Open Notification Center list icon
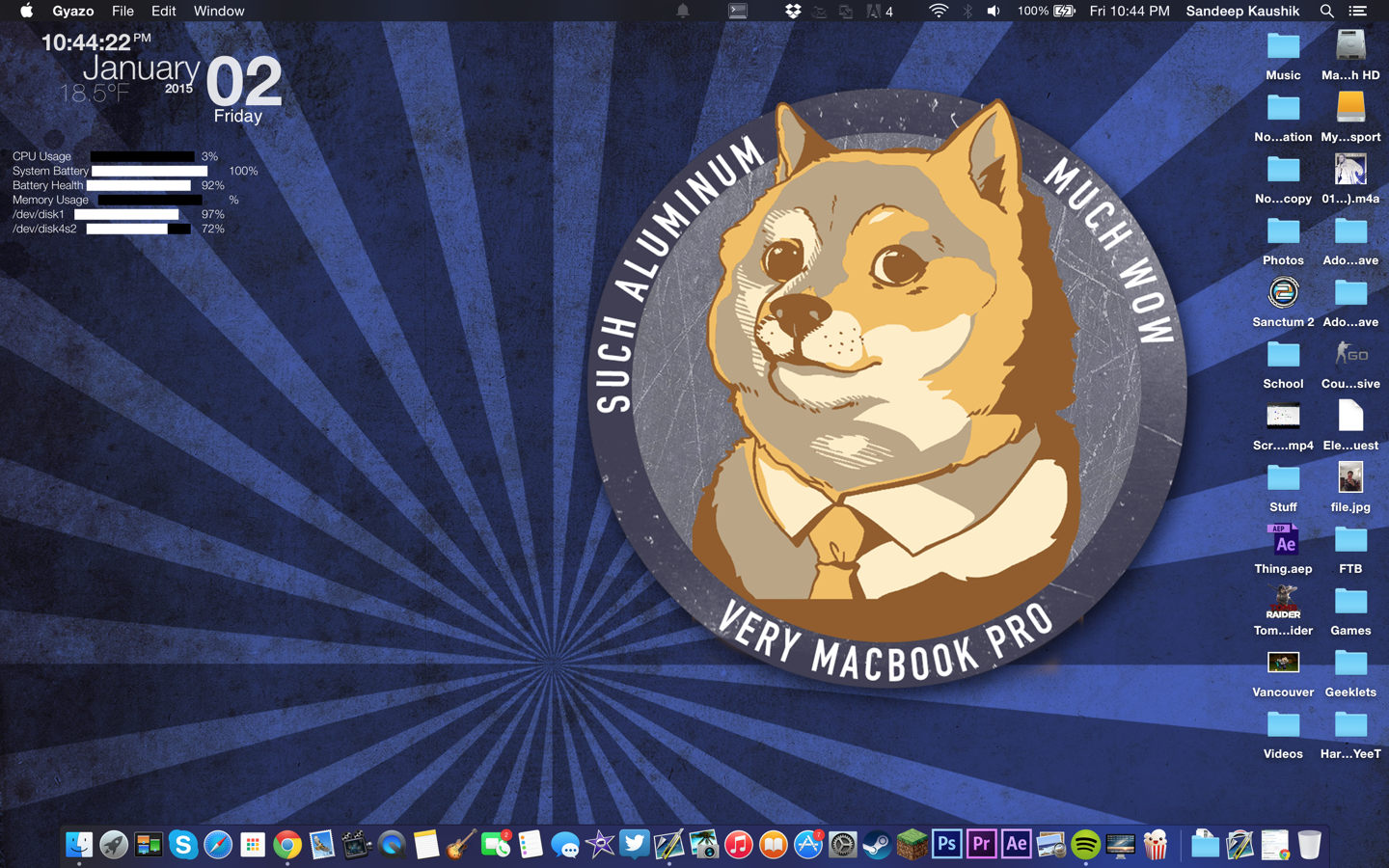The width and height of the screenshot is (1389, 868). click(x=1358, y=11)
